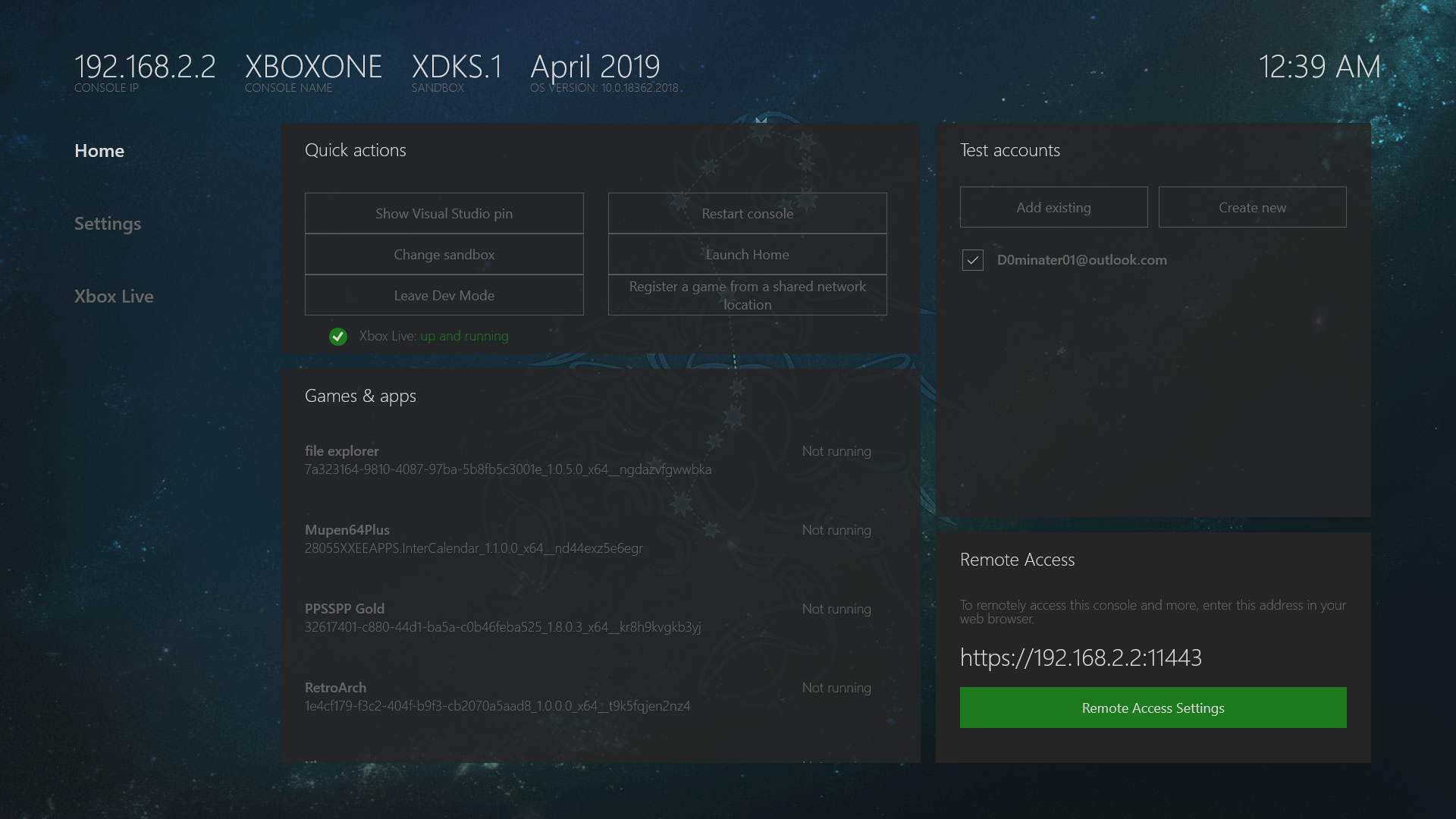This screenshot has height=819, width=1456.
Task: Open Remote Access Settings
Action: pyautogui.click(x=1153, y=708)
